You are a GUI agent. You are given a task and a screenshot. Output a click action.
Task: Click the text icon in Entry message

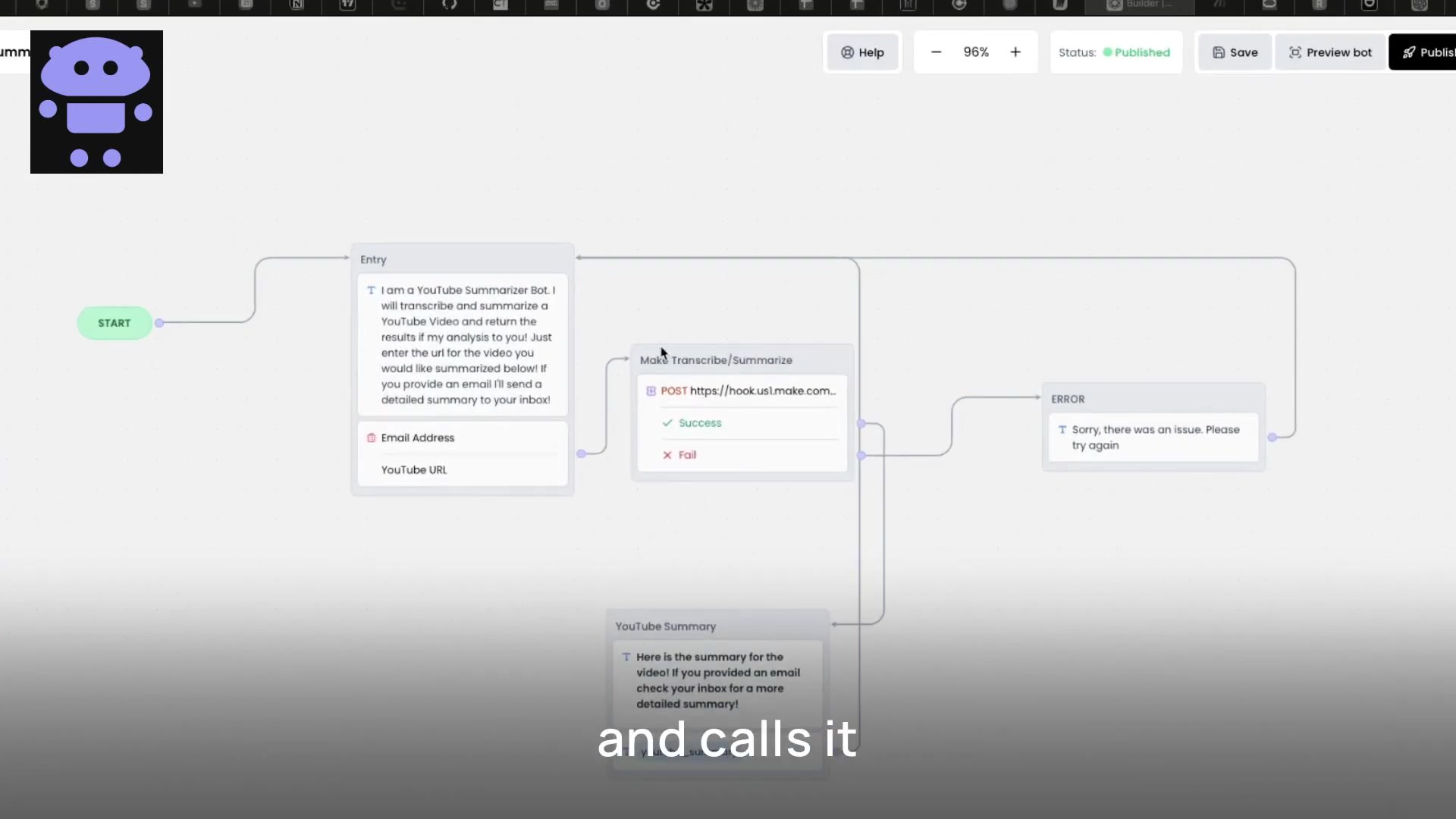click(x=371, y=290)
